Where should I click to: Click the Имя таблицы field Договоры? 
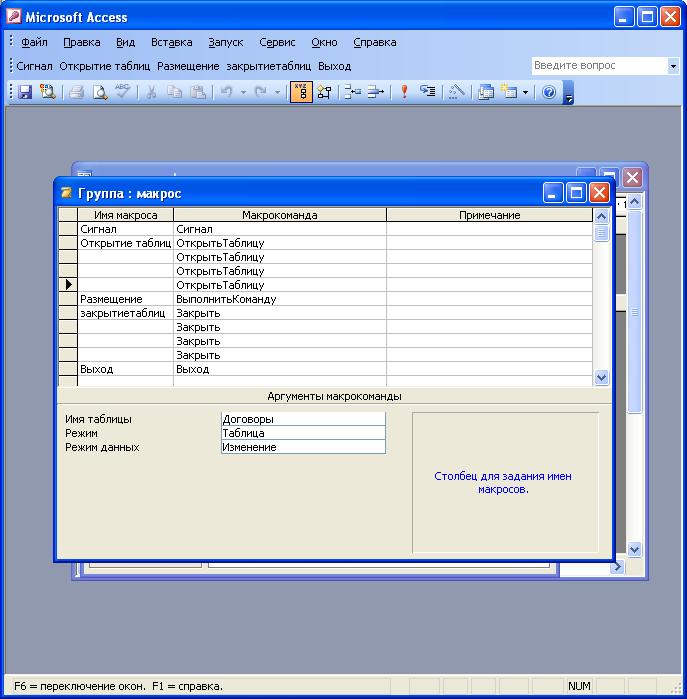303,419
